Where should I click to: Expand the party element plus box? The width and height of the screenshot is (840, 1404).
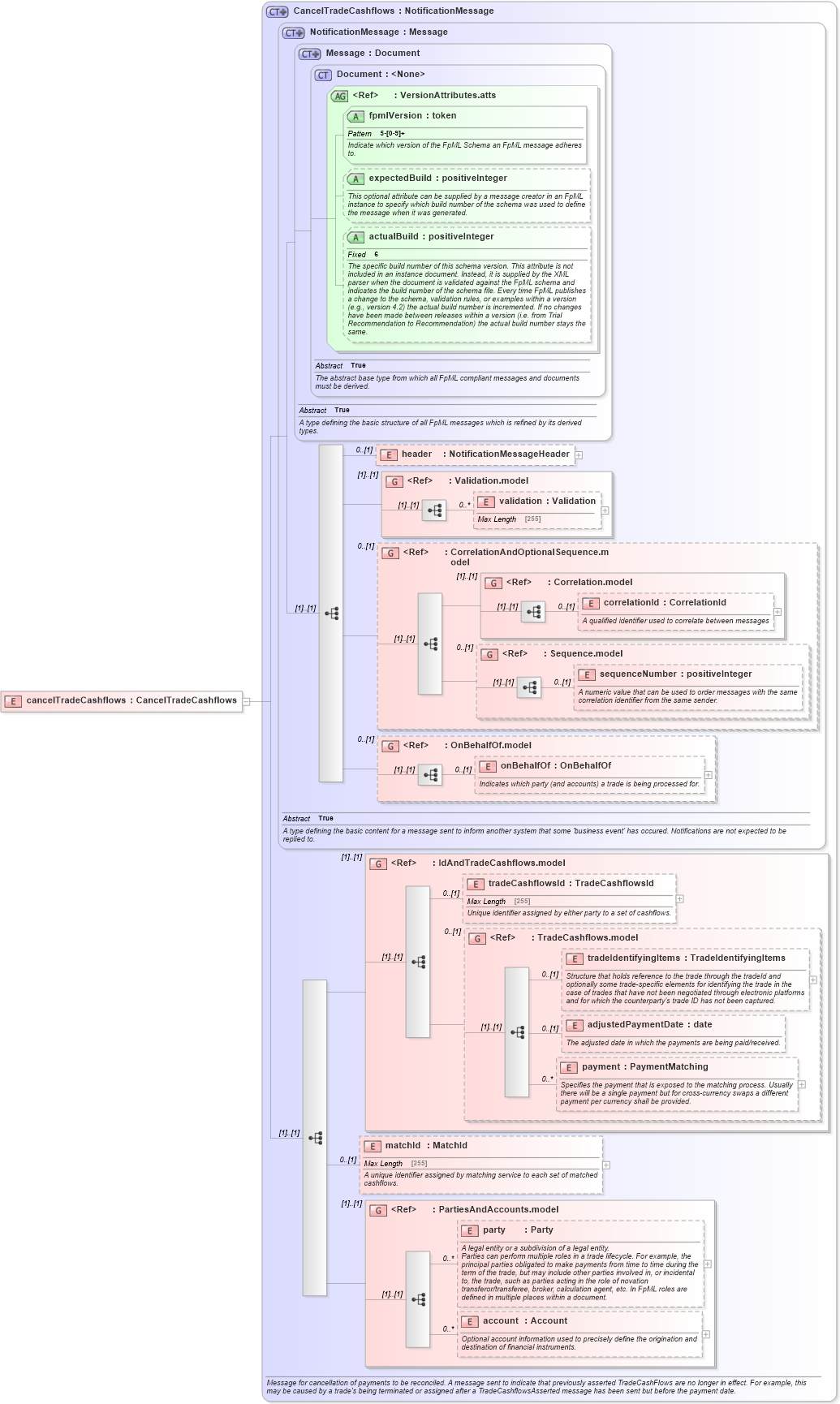point(708,1264)
